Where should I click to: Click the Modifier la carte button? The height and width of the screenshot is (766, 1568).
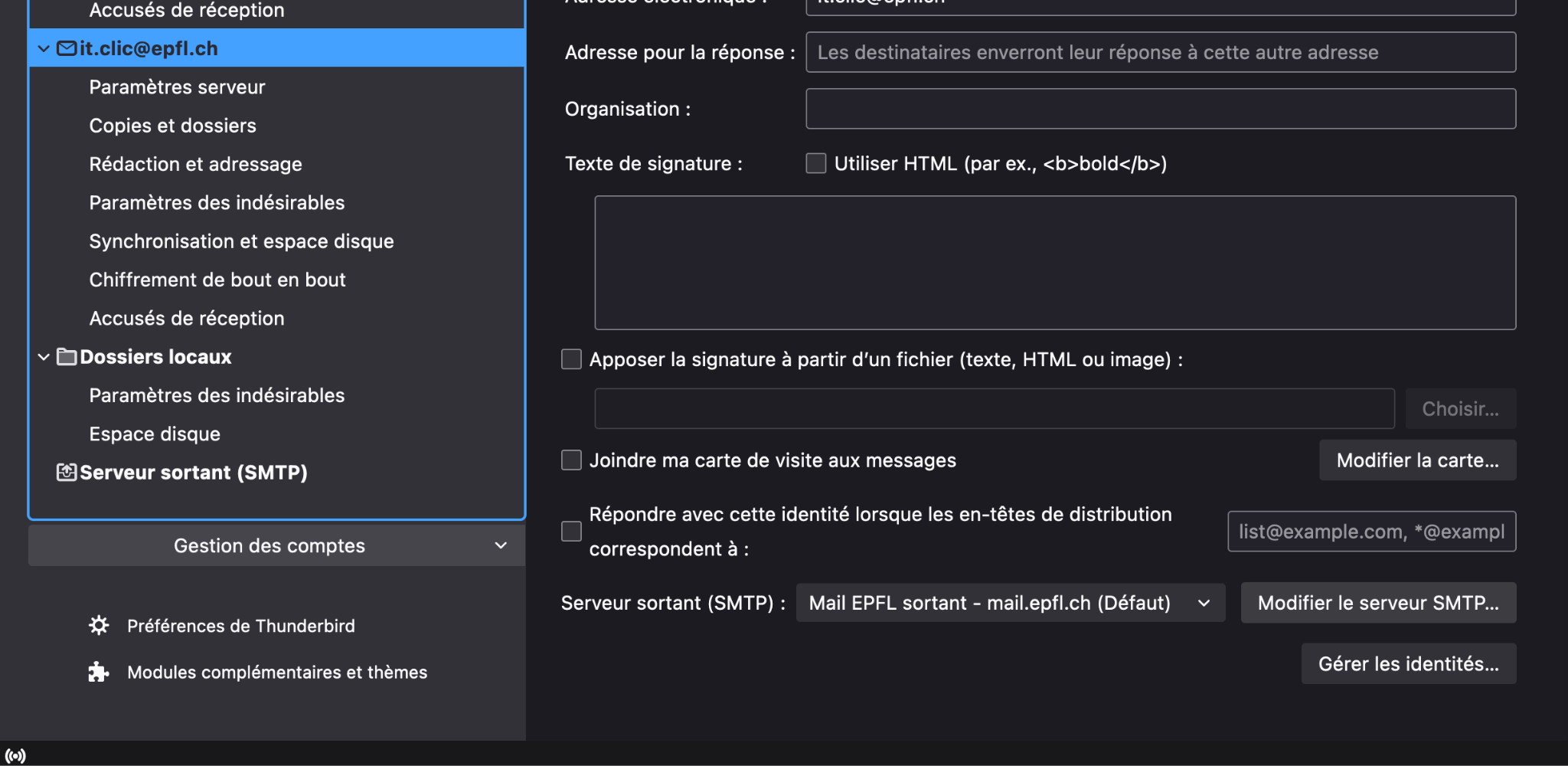1417,460
